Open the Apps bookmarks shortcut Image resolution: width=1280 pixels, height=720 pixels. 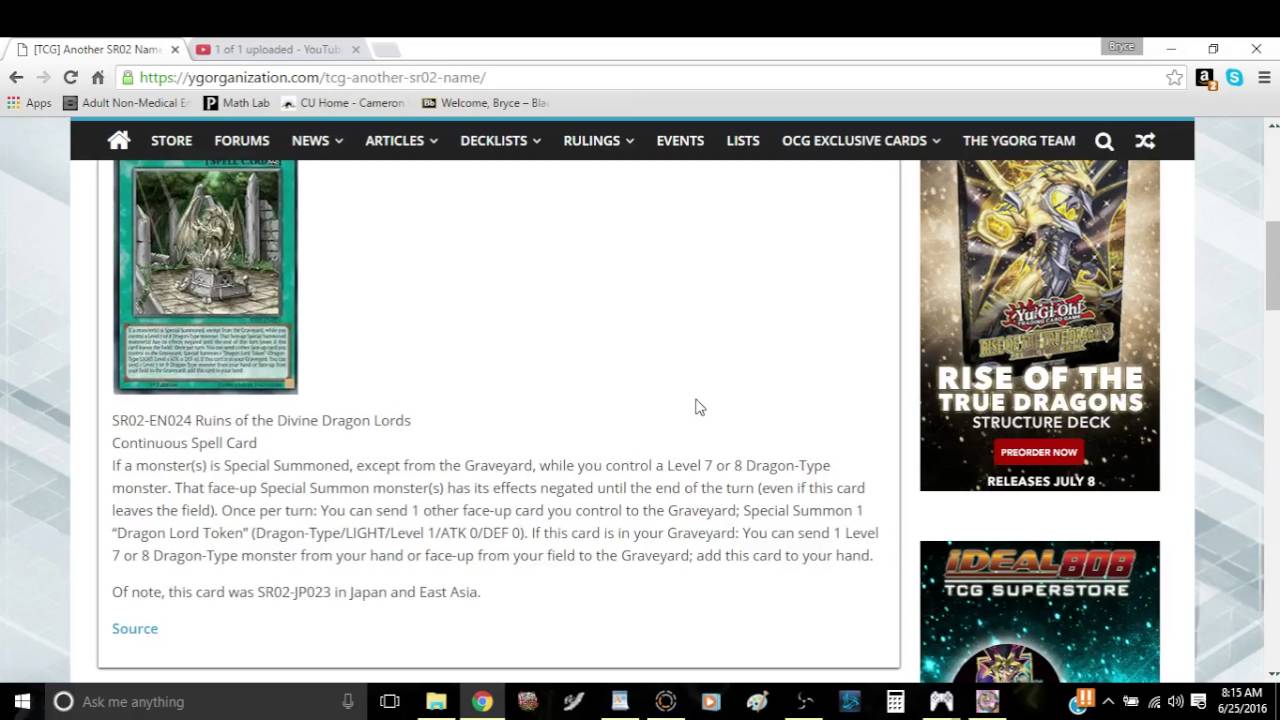pos(29,103)
